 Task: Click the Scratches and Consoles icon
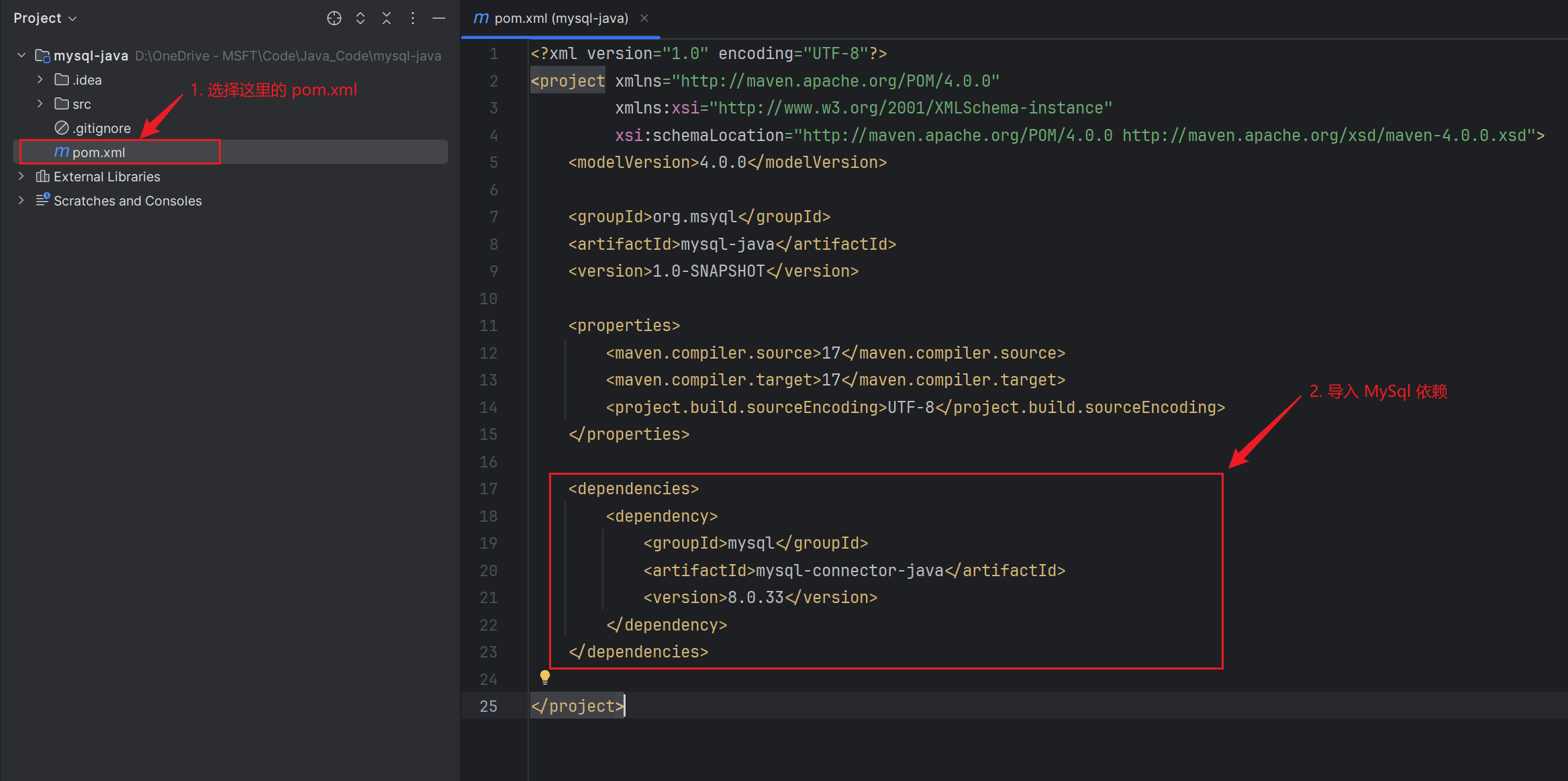42,200
